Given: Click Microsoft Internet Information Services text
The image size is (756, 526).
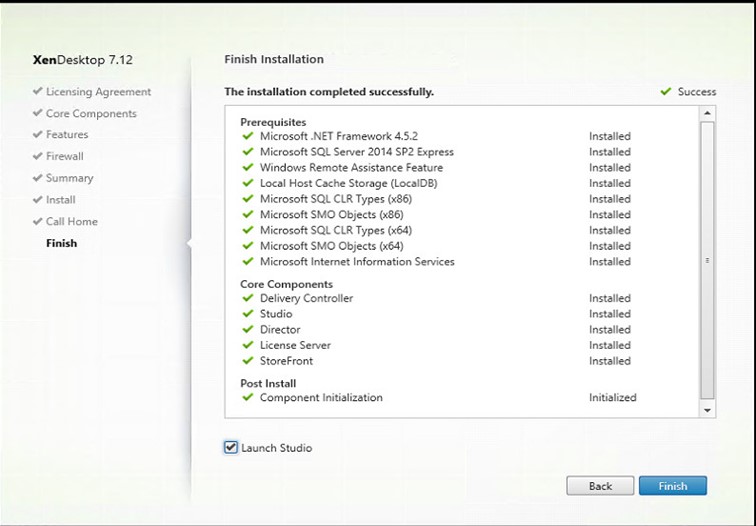Looking at the screenshot, I should click(357, 261).
